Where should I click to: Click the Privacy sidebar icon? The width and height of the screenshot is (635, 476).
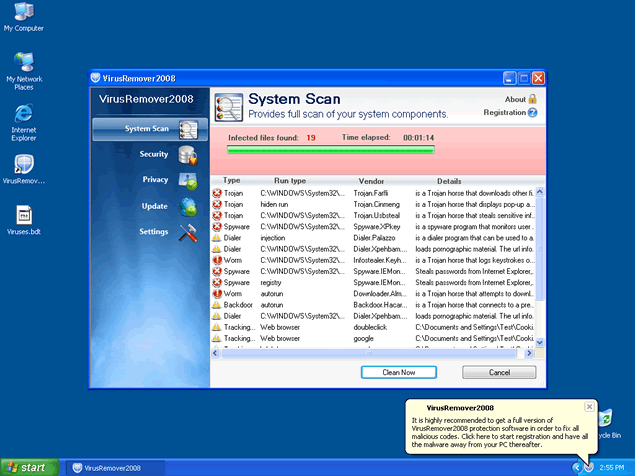click(x=187, y=181)
